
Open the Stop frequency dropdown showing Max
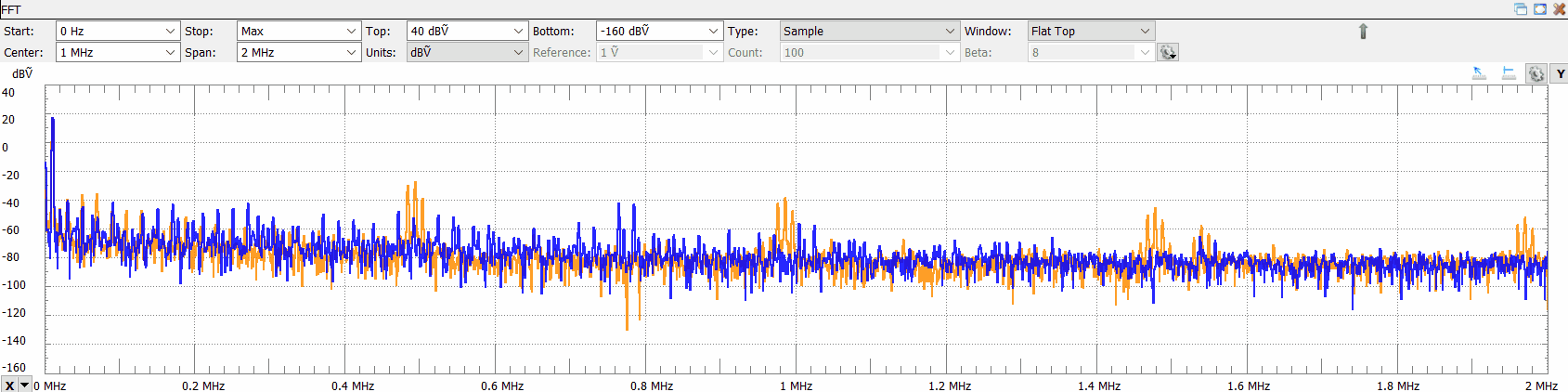(351, 32)
